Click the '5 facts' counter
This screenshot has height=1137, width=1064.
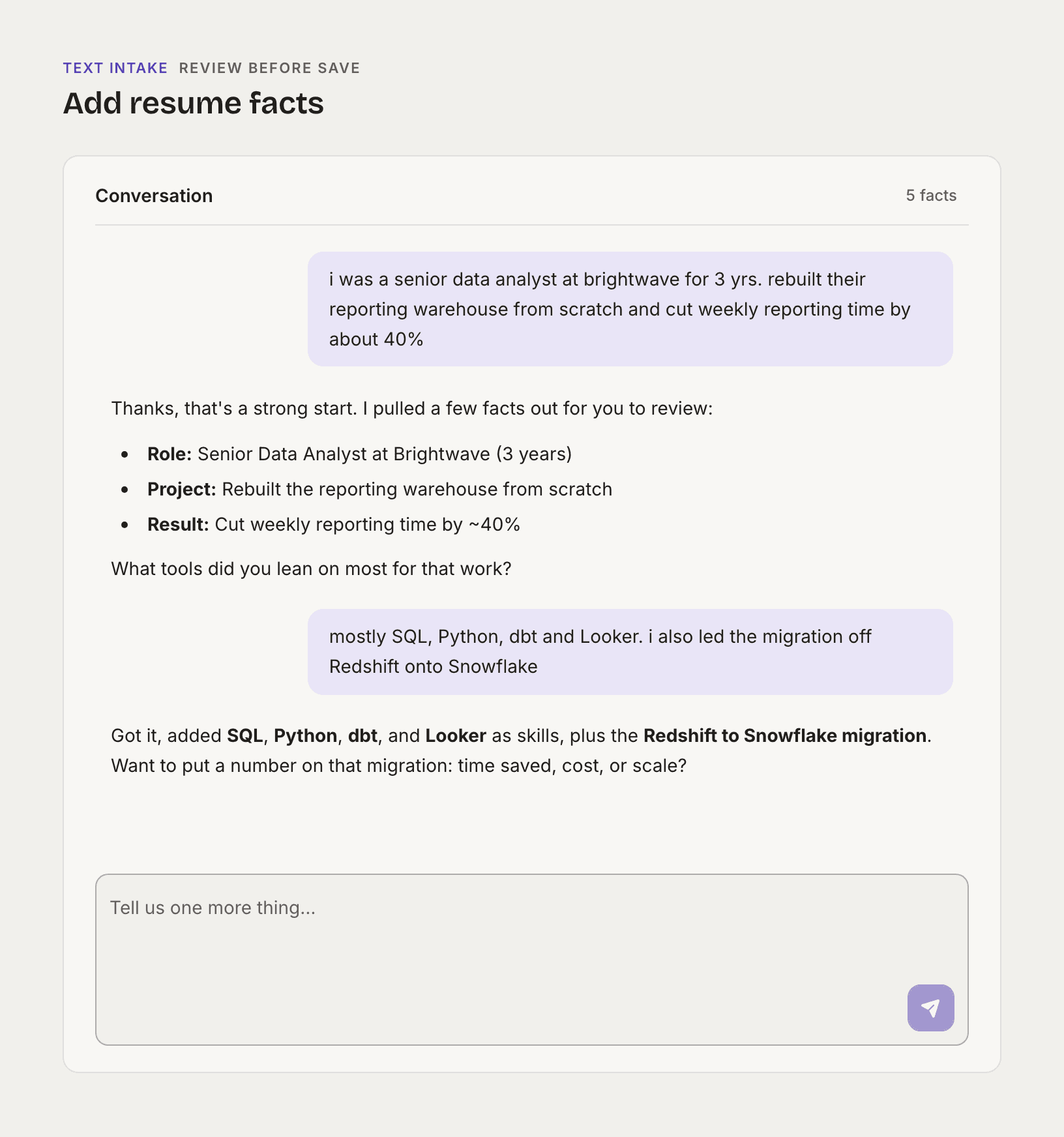pos(931,196)
